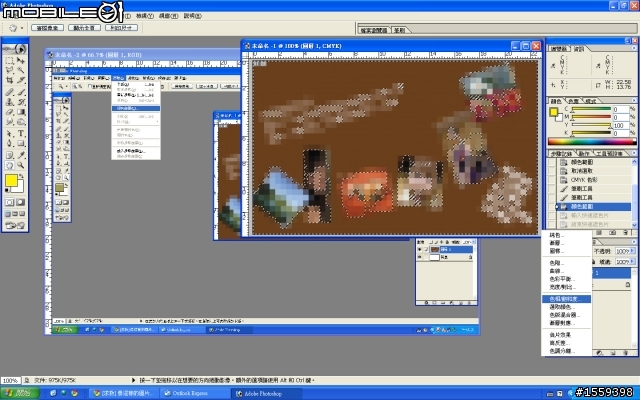Select the Path Selection tool
640x400 pixels.
9,133
